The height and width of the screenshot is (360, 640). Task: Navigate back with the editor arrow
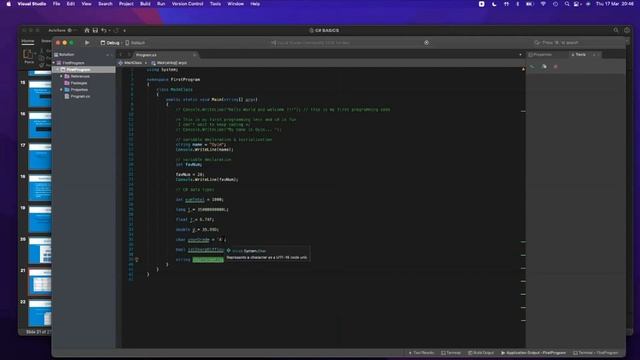coord(121,55)
